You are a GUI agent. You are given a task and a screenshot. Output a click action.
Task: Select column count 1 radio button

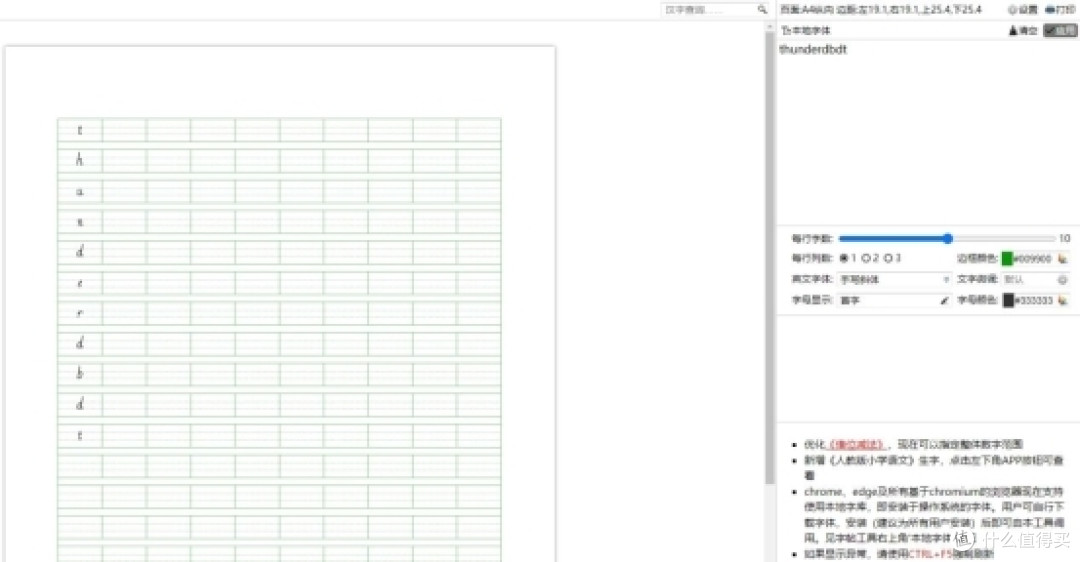coord(844,258)
